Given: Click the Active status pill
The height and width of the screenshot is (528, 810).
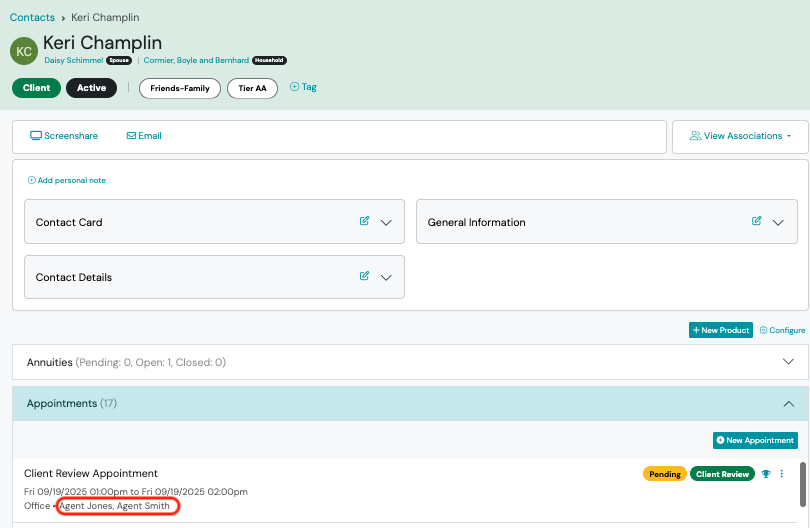Looking at the screenshot, I should [x=91, y=88].
